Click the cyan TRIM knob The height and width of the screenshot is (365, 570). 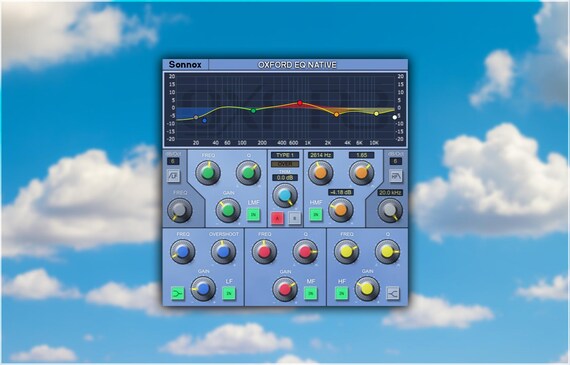click(285, 196)
